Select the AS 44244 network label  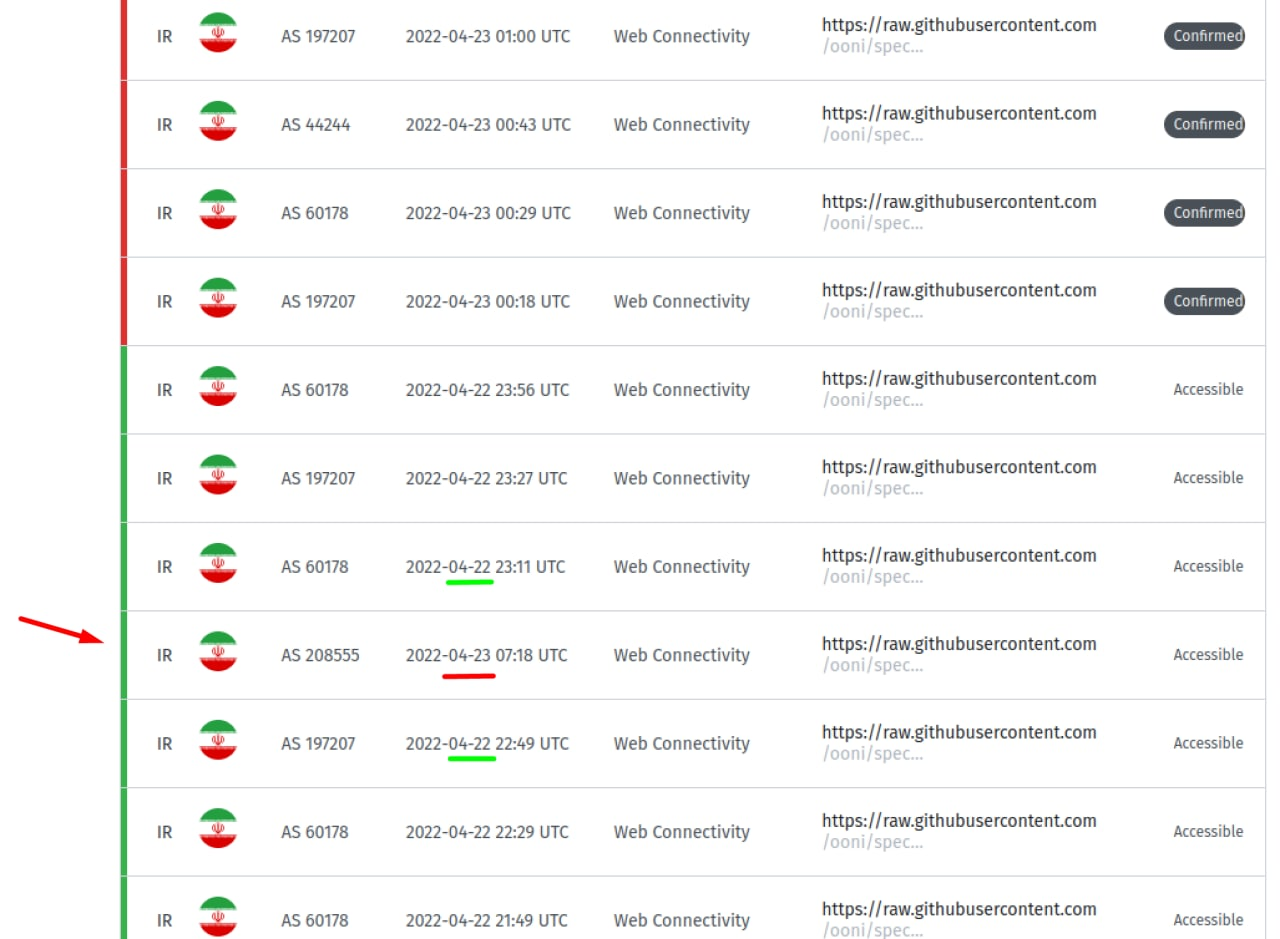pyautogui.click(x=317, y=124)
